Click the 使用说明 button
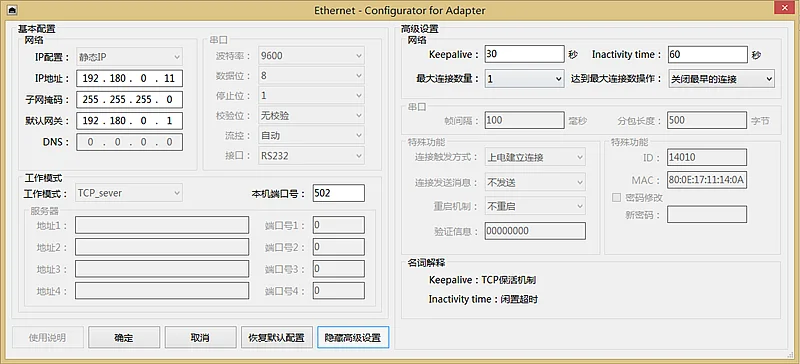 tap(47, 337)
